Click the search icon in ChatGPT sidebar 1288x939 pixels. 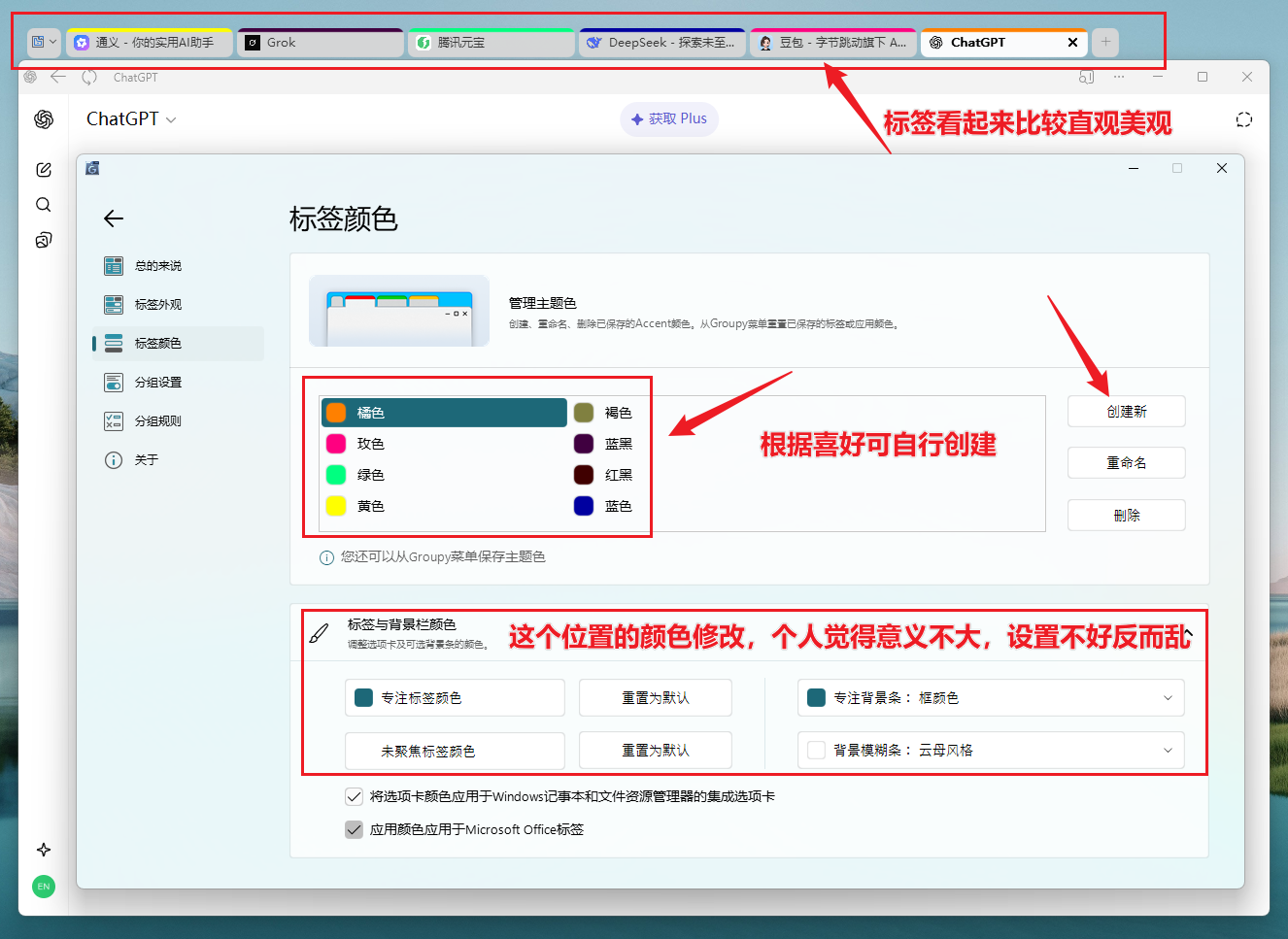44,205
